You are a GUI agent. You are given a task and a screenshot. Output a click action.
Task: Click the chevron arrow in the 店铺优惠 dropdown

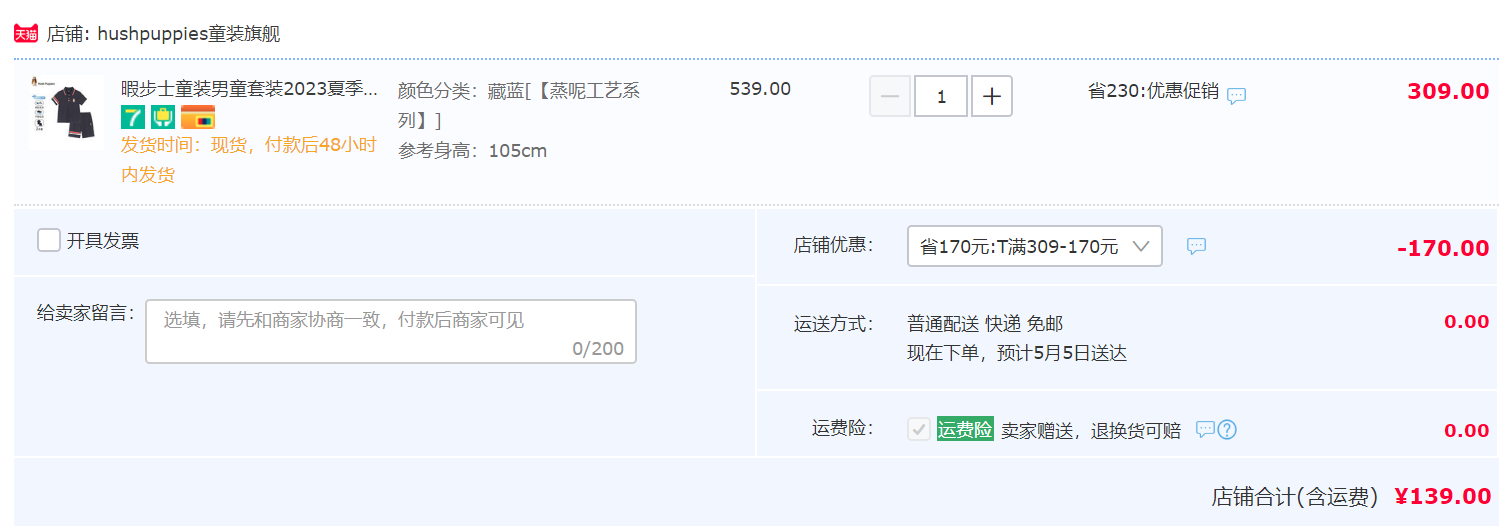tap(1141, 246)
